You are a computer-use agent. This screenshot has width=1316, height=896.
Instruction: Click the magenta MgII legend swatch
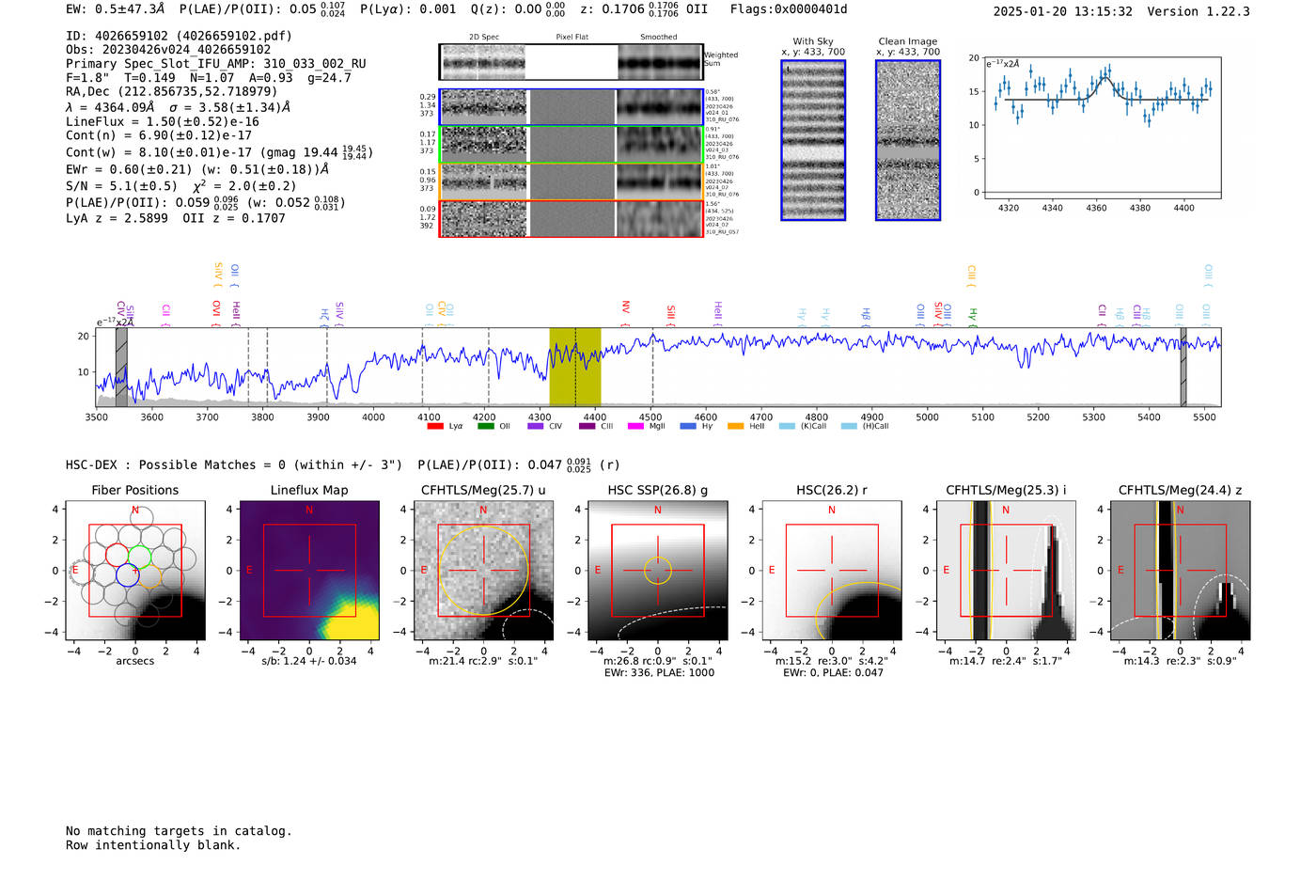coord(636,426)
